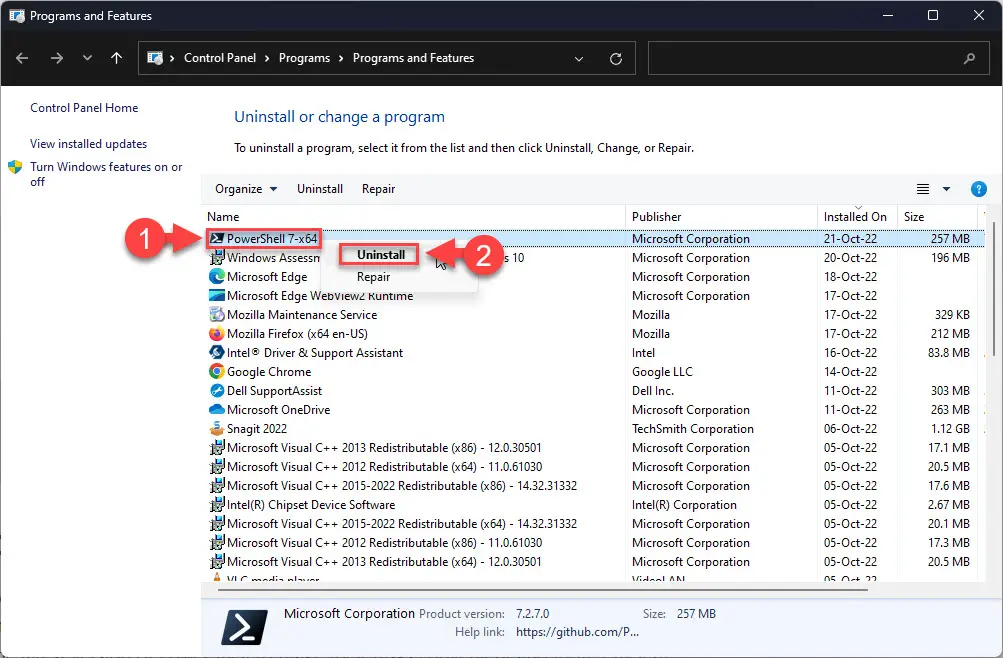Screen dimensions: 1003x658
Task: Click the PowerShell 7-x64 icon
Action: (217, 239)
